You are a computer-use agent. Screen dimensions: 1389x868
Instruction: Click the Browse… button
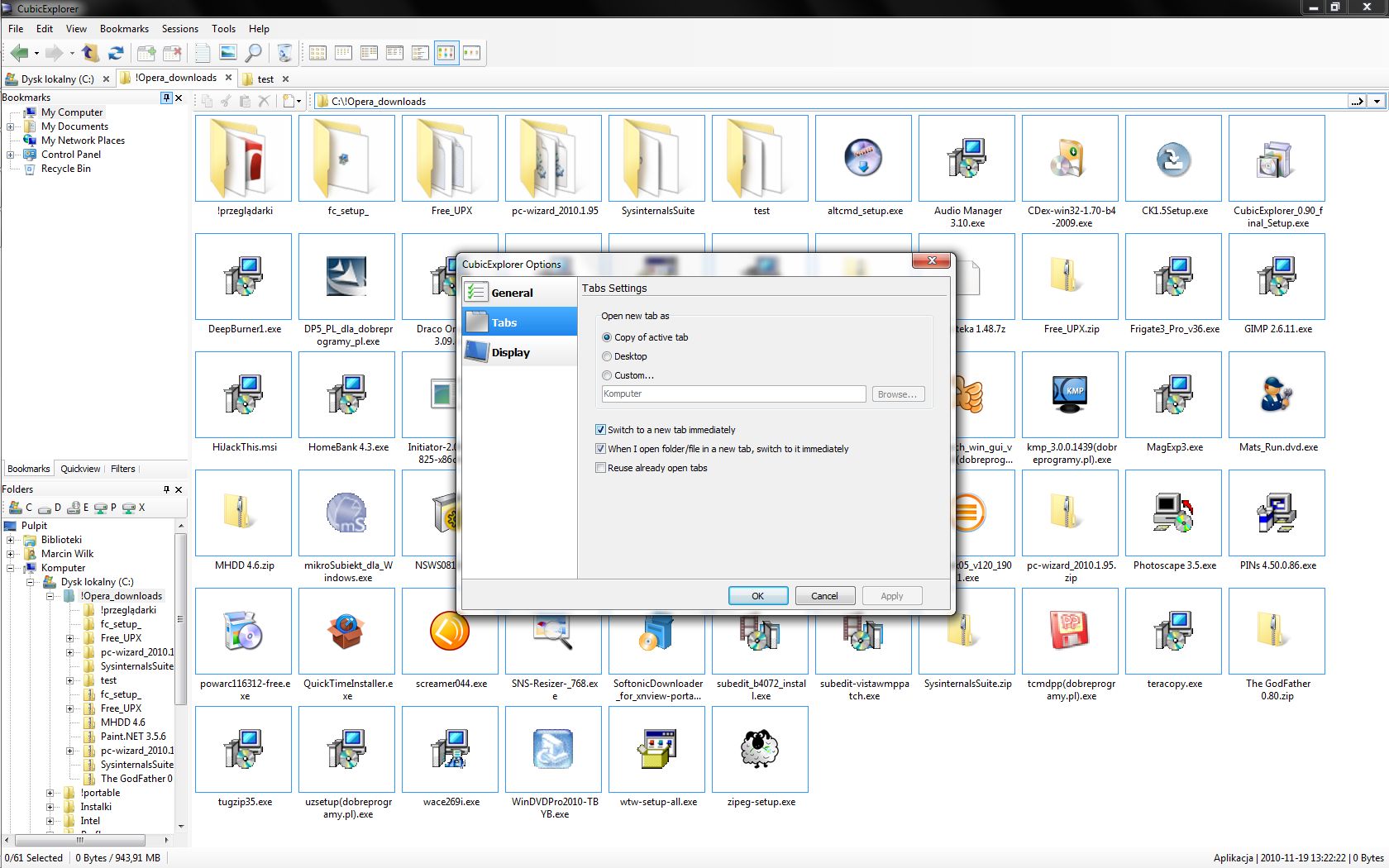click(x=898, y=394)
